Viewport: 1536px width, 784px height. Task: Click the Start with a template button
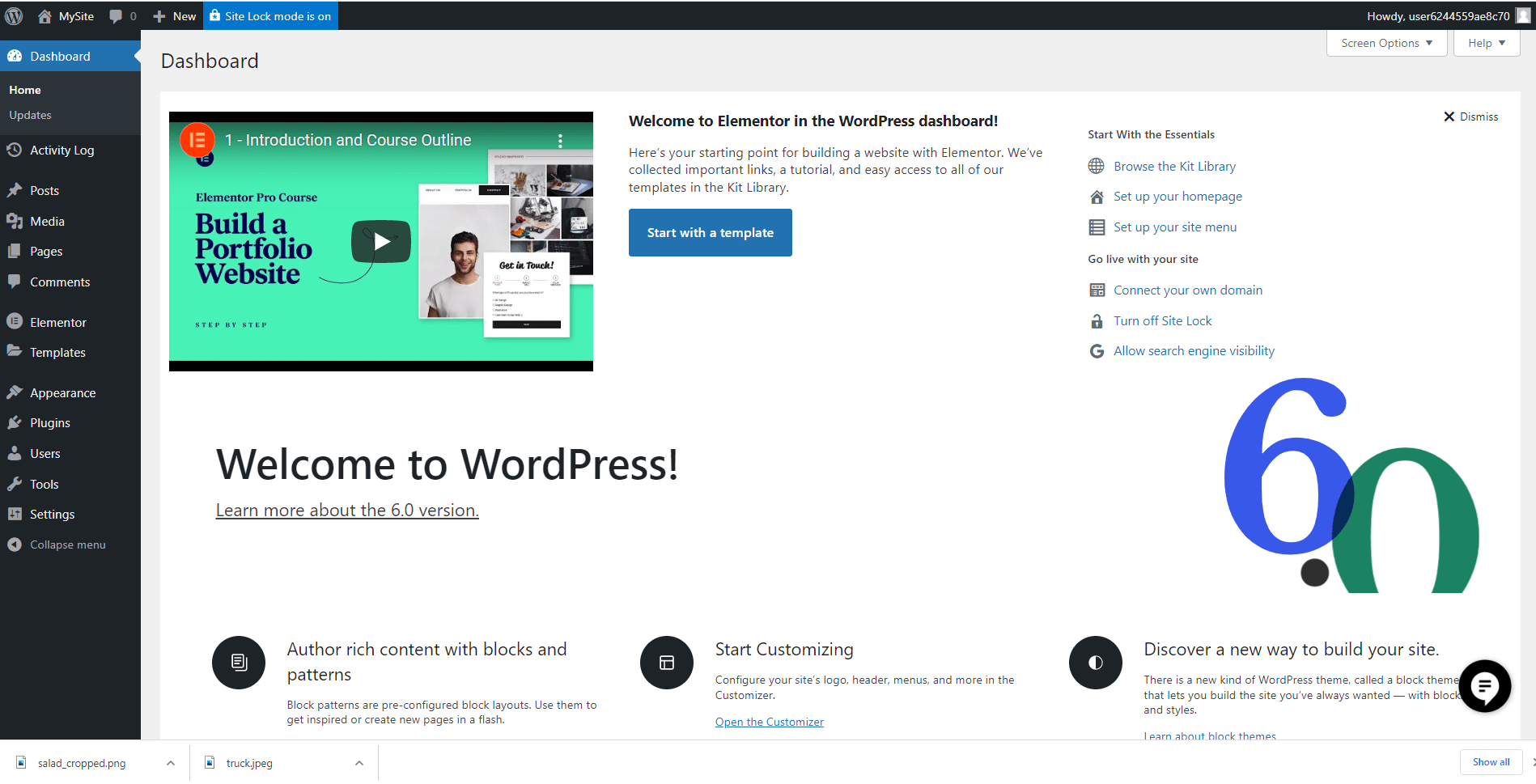(710, 232)
